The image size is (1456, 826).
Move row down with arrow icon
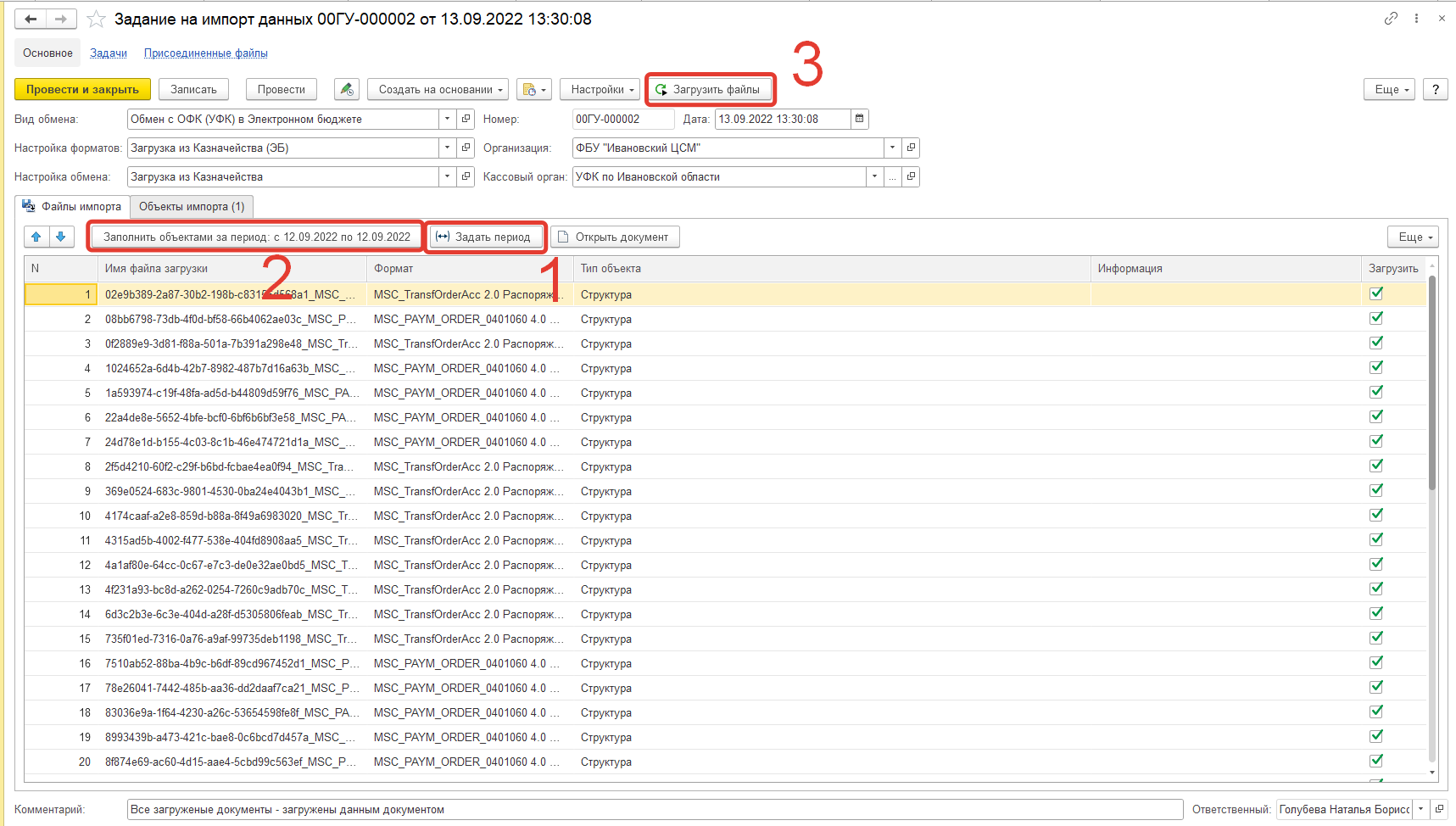point(61,237)
